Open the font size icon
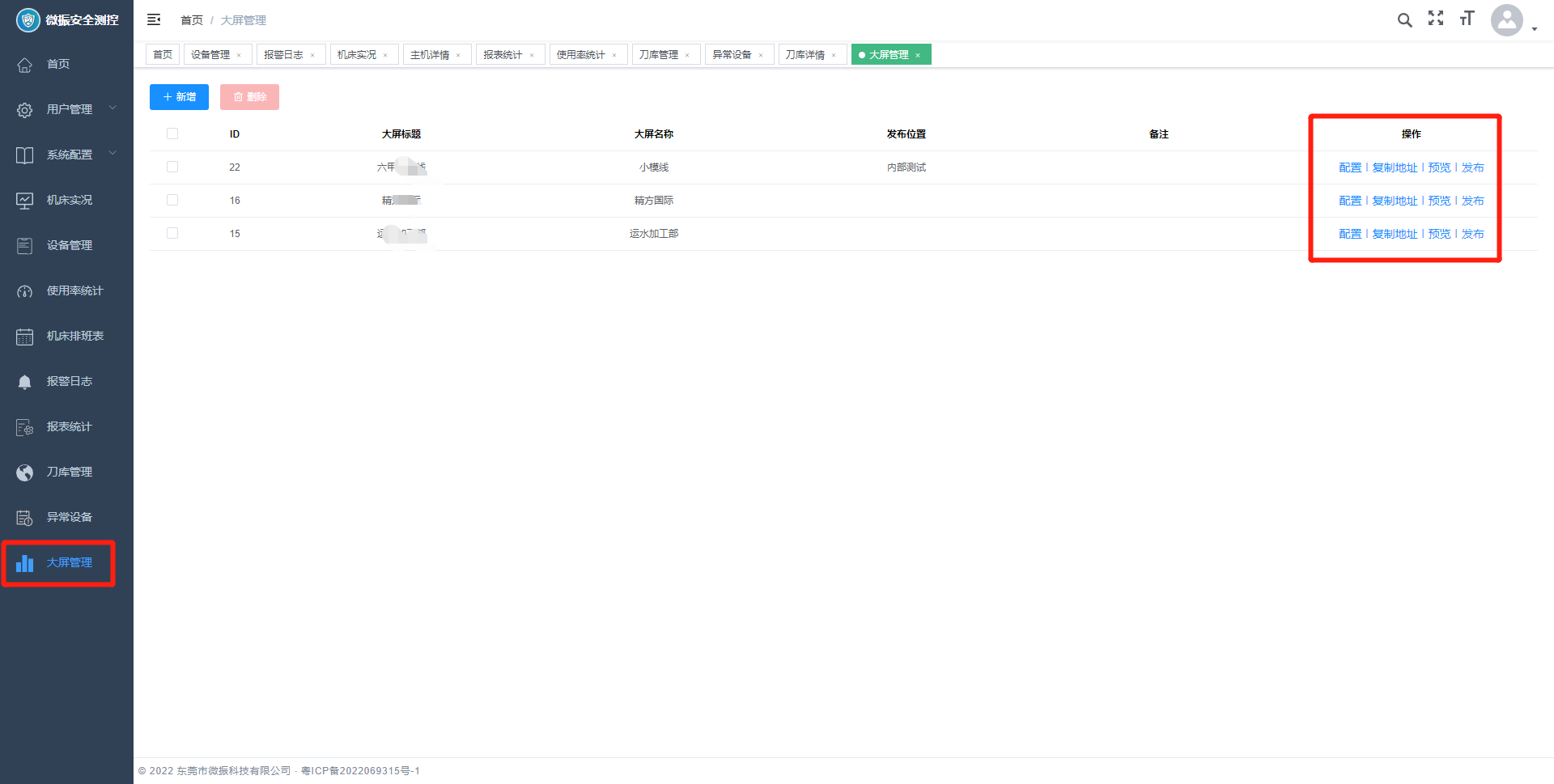 pyautogui.click(x=1467, y=19)
